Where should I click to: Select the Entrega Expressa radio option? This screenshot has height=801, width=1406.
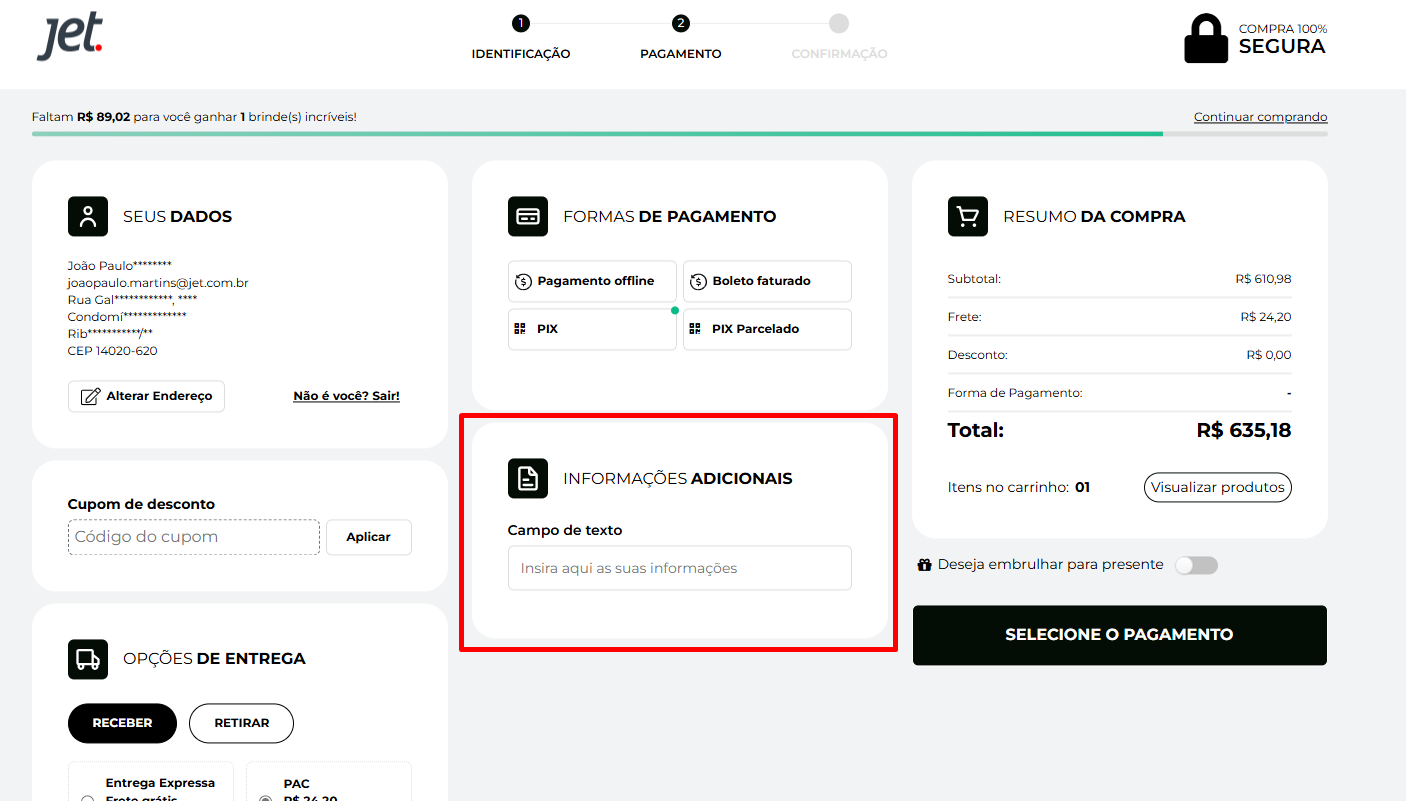tap(87, 799)
